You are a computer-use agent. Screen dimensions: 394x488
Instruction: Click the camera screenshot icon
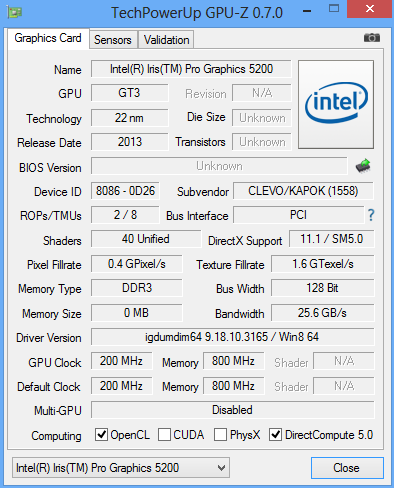pyautogui.click(x=372, y=38)
